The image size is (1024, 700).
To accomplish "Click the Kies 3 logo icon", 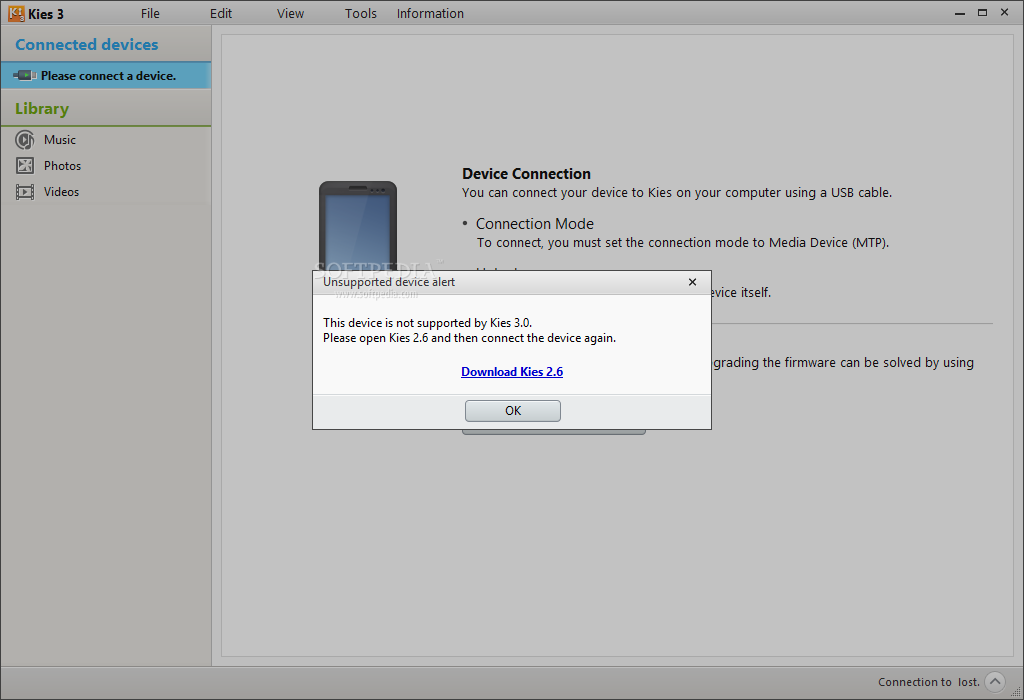I will pyautogui.click(x=16, y=13).
